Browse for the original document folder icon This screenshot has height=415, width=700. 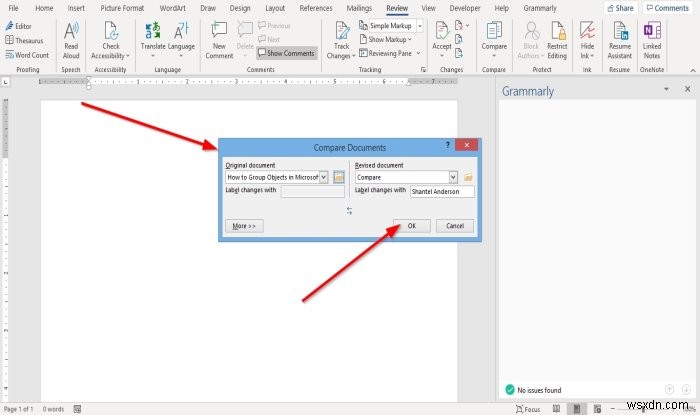(x=339, y=177)
